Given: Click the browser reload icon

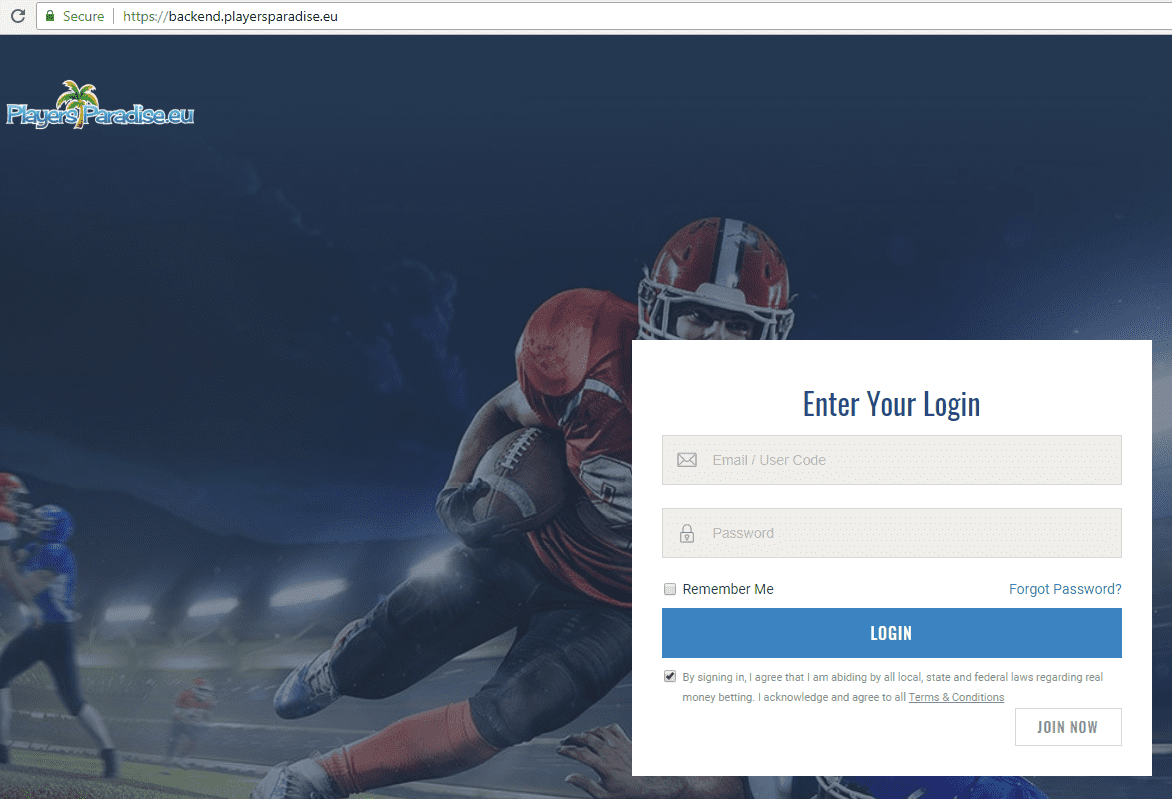Looking at the screenshot, I should click(18, 16).
